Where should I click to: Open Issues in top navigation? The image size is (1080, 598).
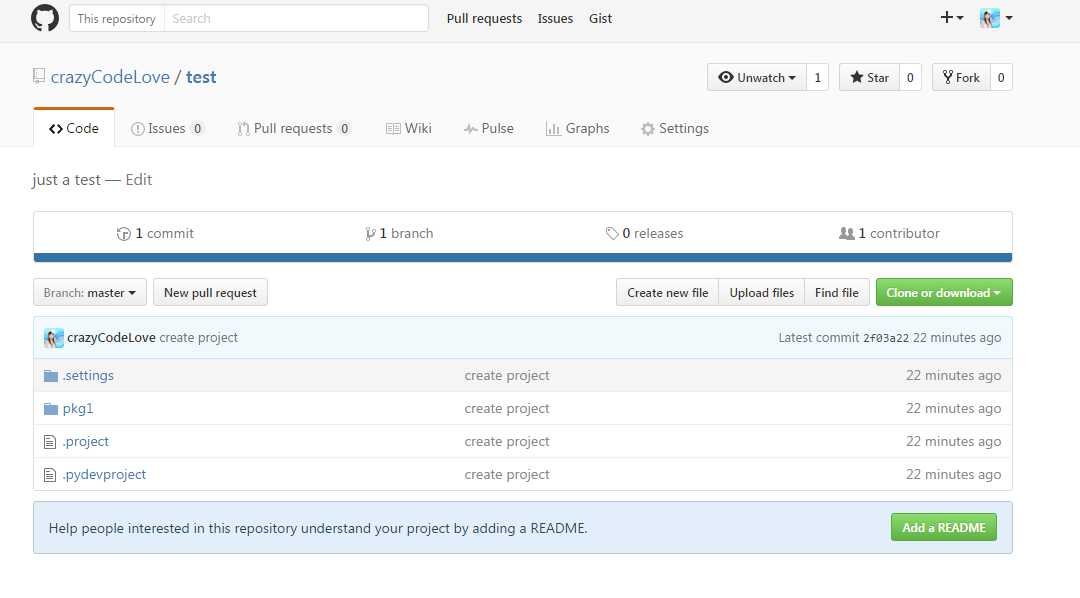coord(555,19)
